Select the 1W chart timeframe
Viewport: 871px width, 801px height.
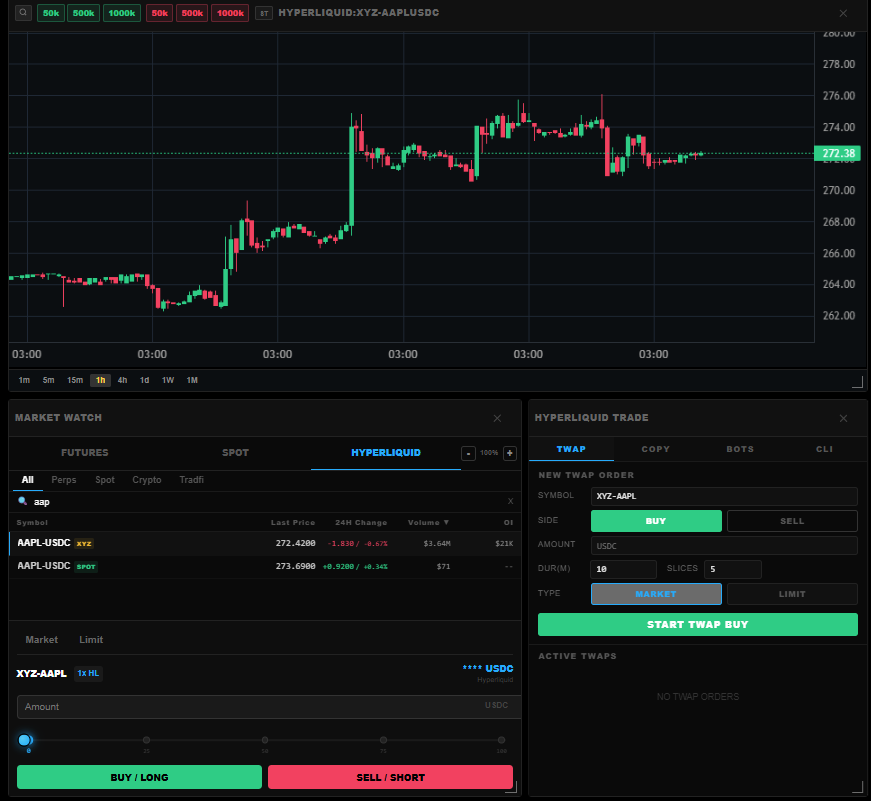click(x=168, y=380)
